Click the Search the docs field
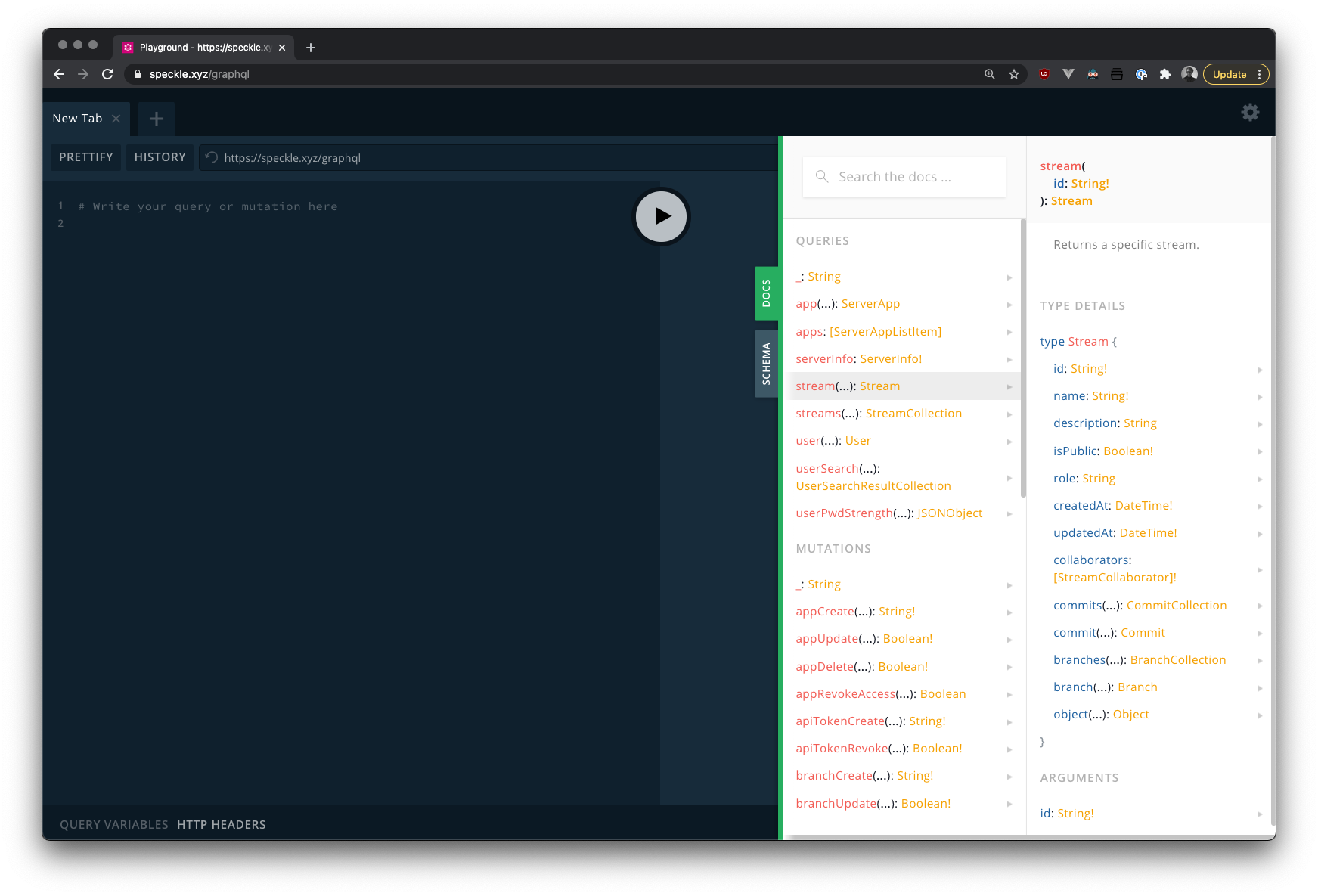The image size is (1318, 896). pyautogui.click(x=904, y=176)
